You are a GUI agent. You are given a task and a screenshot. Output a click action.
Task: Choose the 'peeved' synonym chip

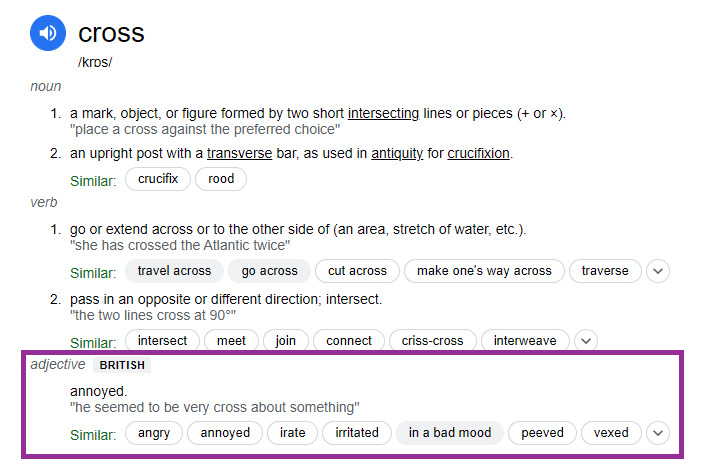click(542, 433)
